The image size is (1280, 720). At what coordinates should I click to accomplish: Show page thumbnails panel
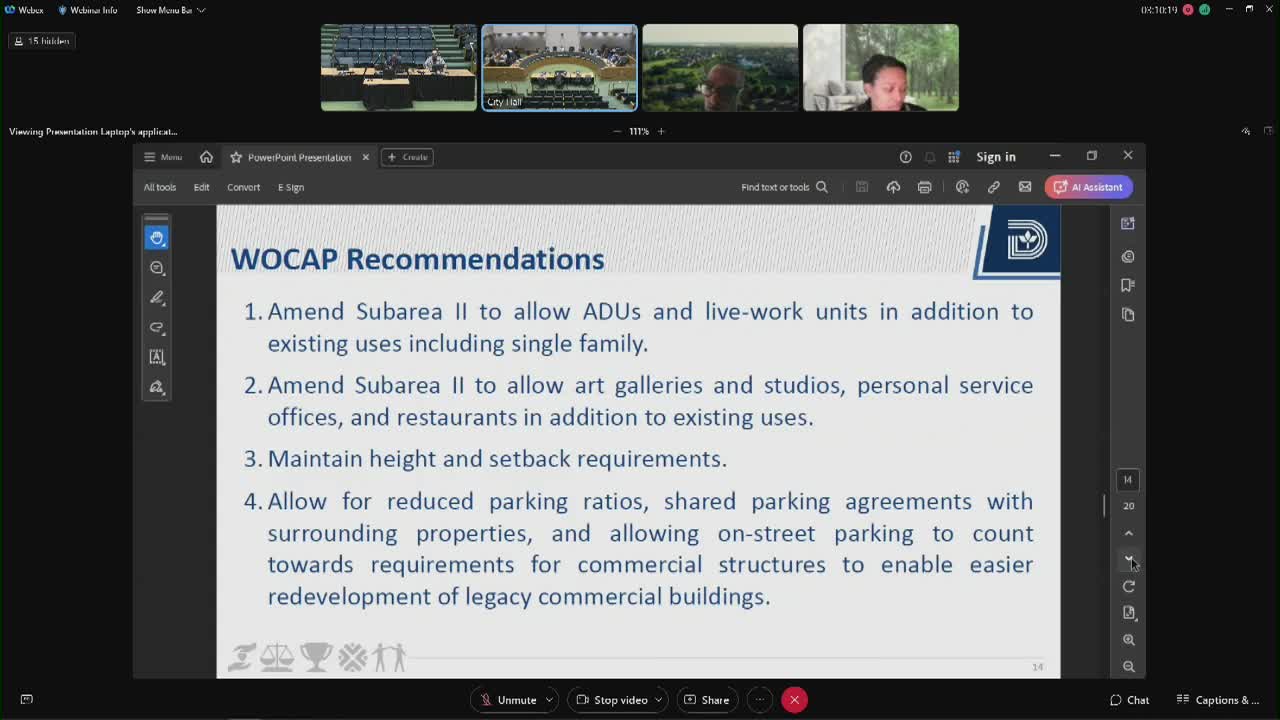[x=1128, y=314]
